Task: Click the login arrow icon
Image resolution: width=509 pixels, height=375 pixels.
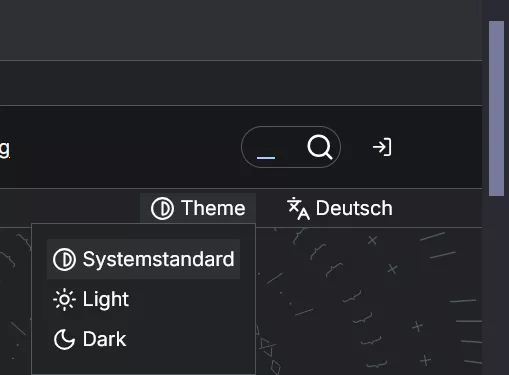Action: tap(382, 147)
